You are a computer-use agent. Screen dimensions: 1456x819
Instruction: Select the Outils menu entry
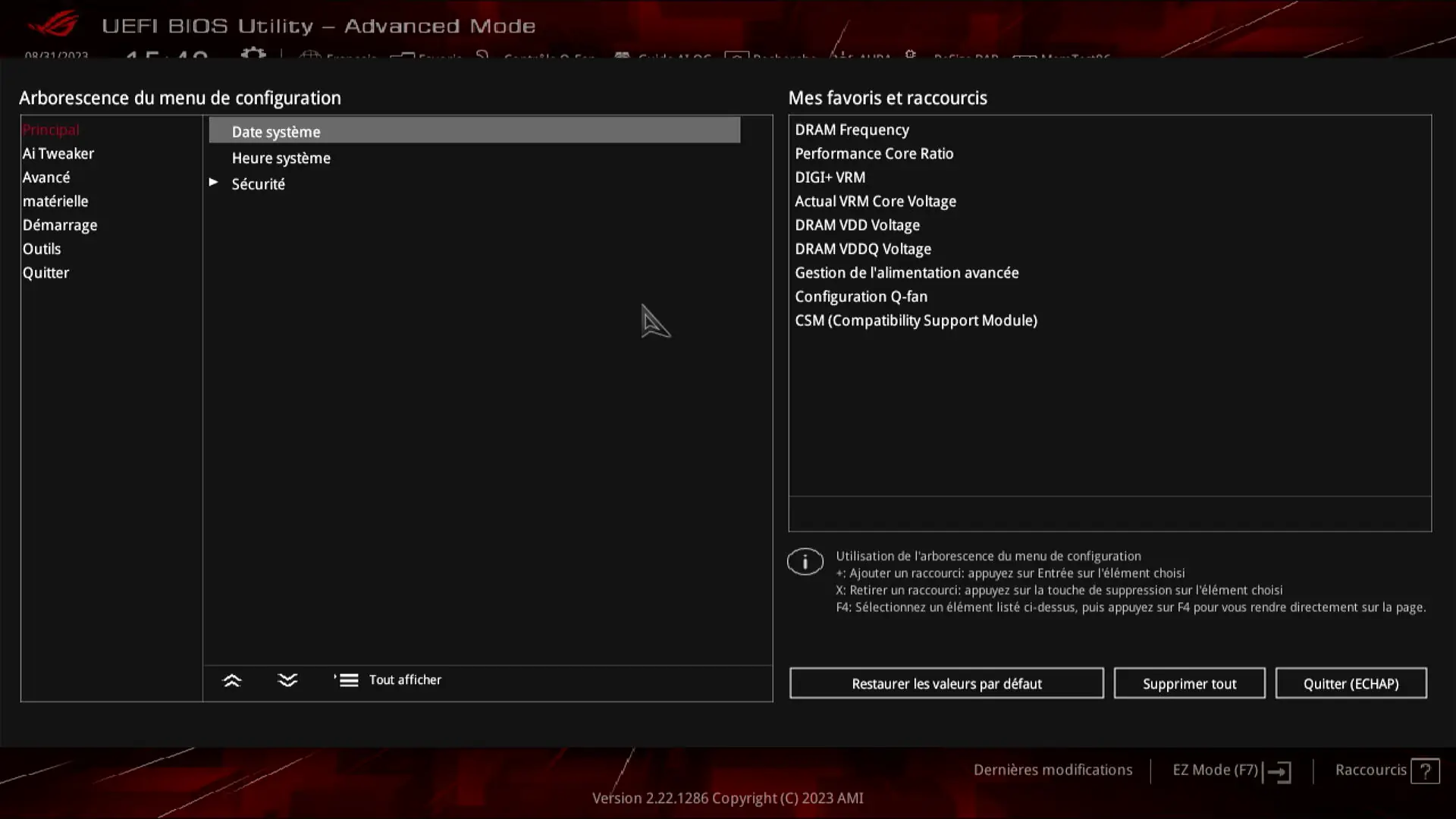click(42, 249)
